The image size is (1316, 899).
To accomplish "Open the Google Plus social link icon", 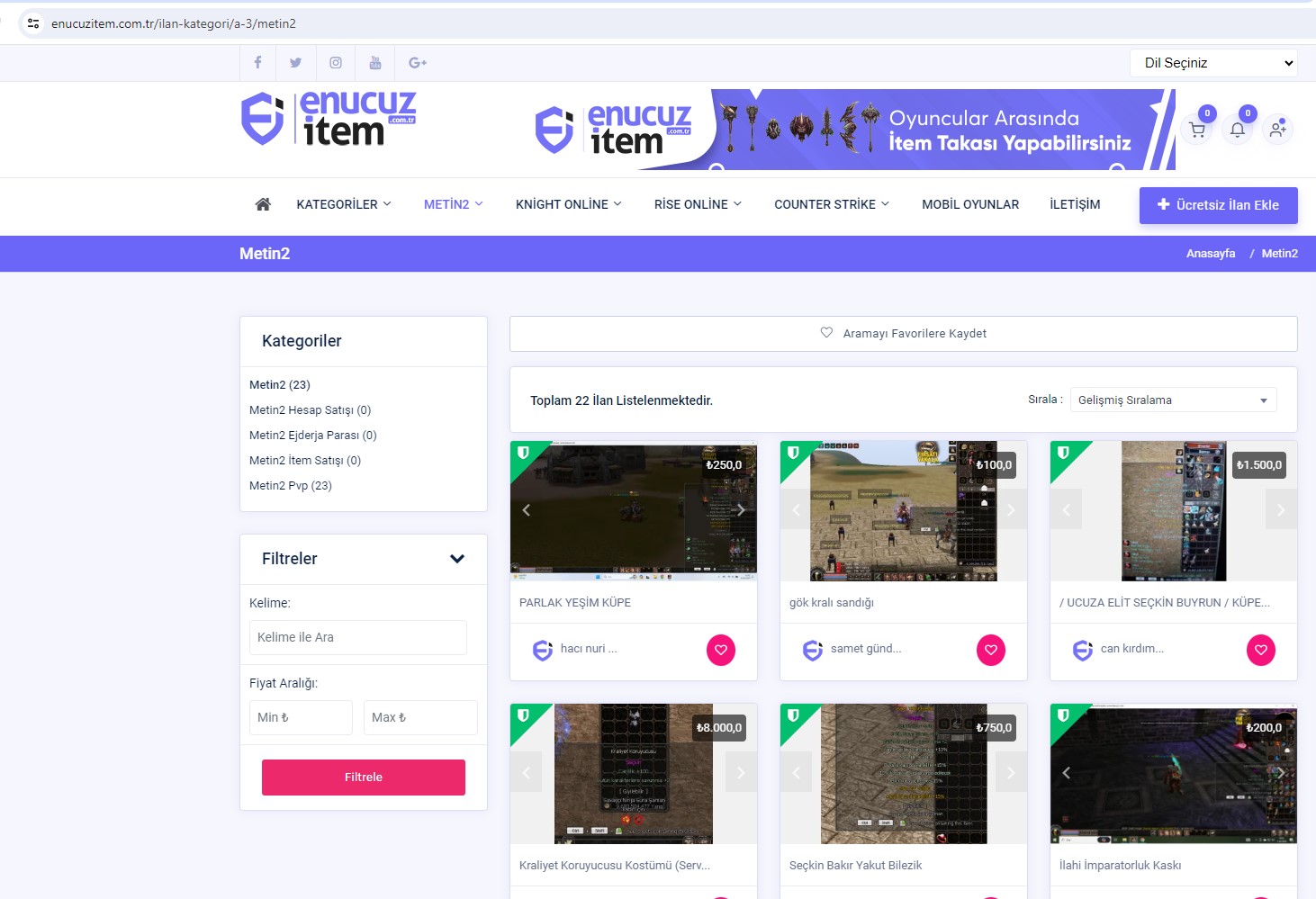I will (418, 63).
